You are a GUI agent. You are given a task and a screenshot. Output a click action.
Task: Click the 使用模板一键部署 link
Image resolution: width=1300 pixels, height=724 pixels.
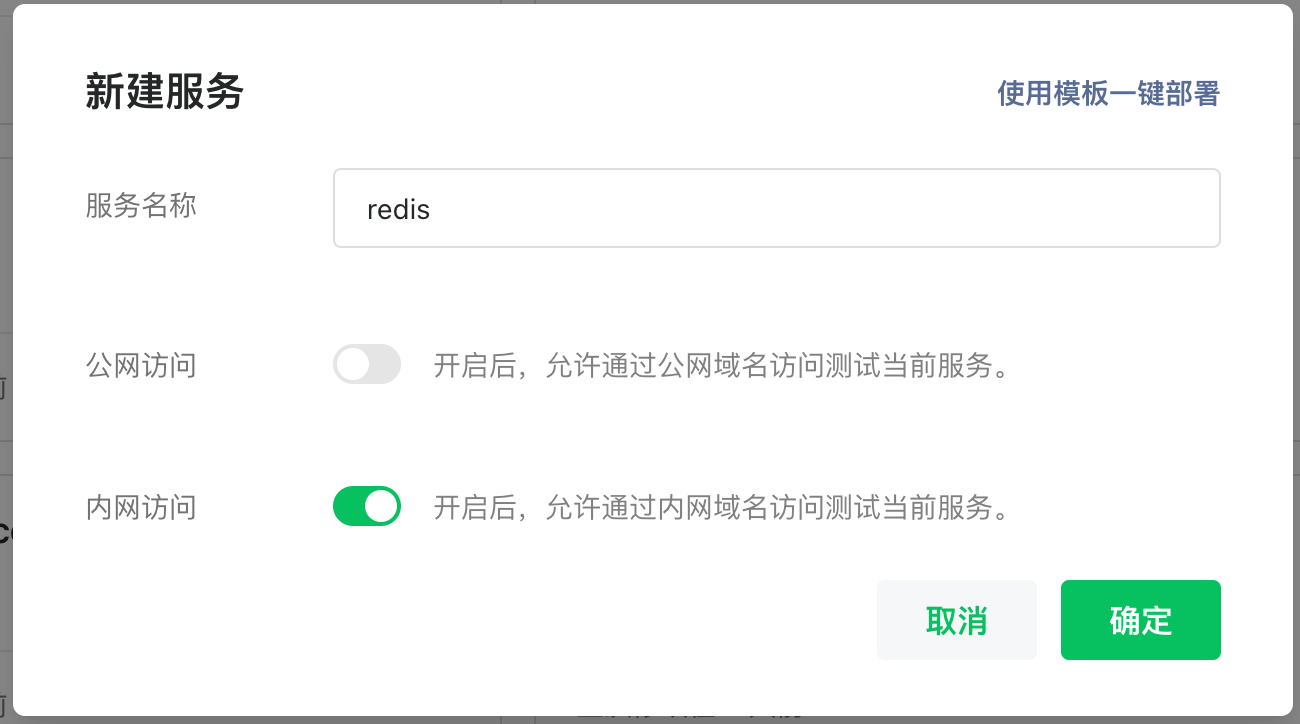(1108, 94)
